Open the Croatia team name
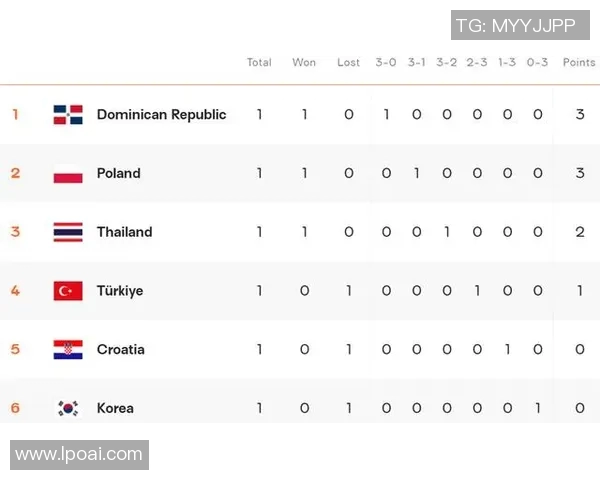 (120, 349)
